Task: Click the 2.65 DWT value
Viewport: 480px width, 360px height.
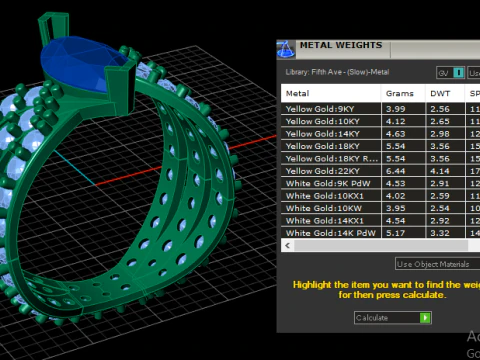Action: point(440,121)
